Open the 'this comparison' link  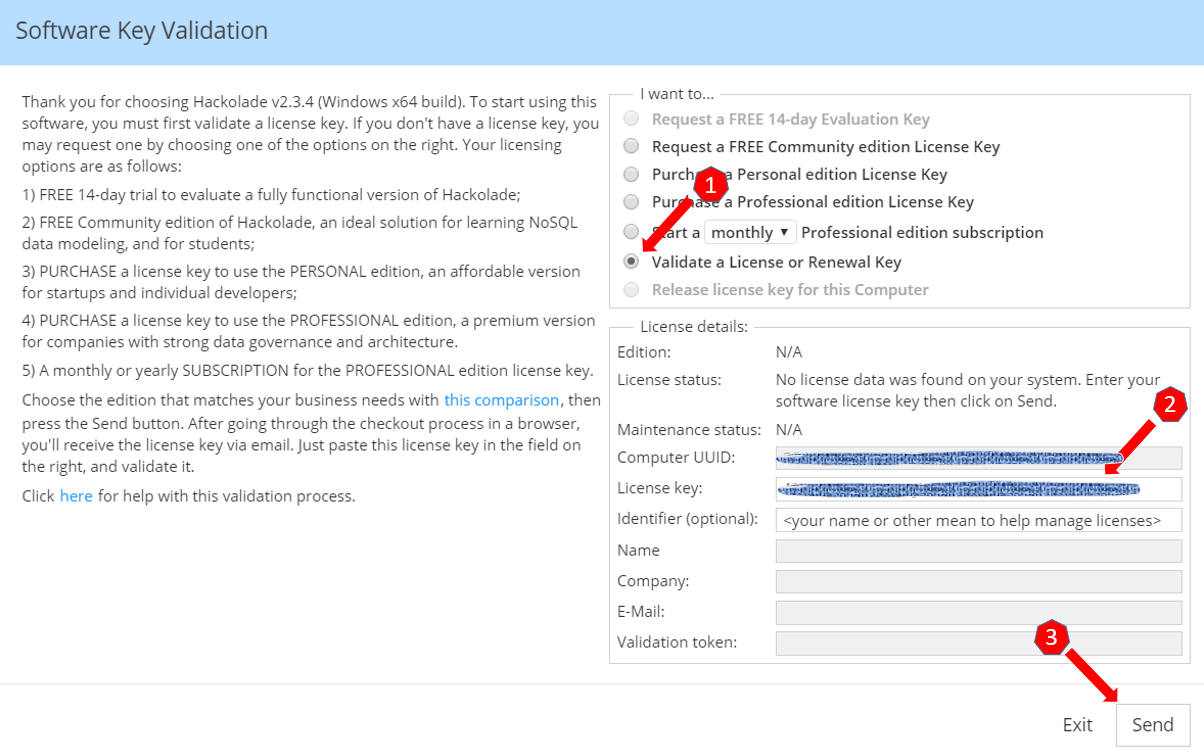pos(501,400)
